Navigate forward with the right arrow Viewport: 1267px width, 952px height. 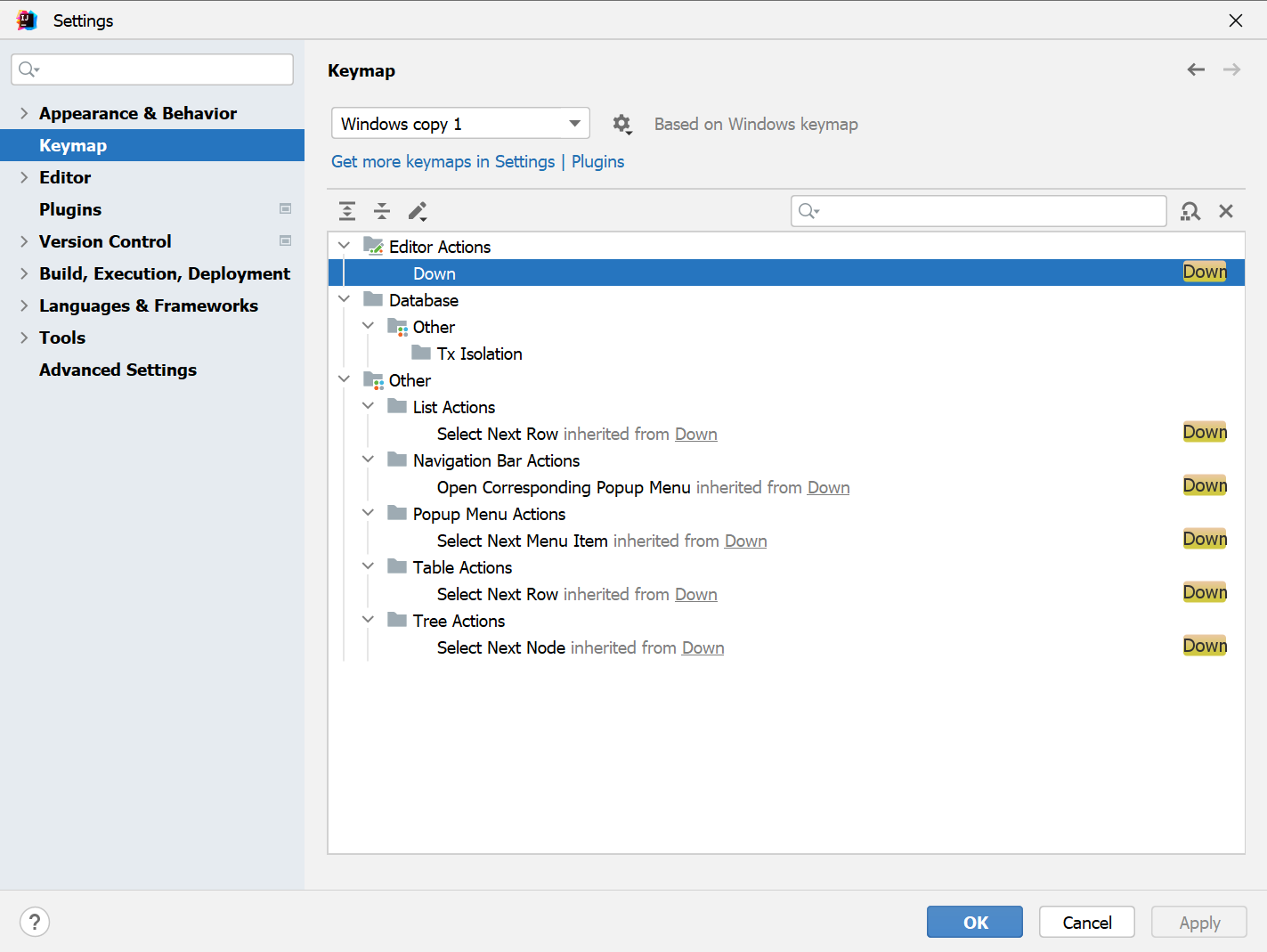[x=1231, y=69]
